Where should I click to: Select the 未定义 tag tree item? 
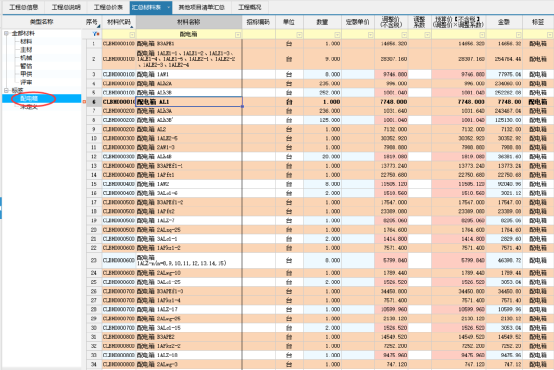pos(29,107)
